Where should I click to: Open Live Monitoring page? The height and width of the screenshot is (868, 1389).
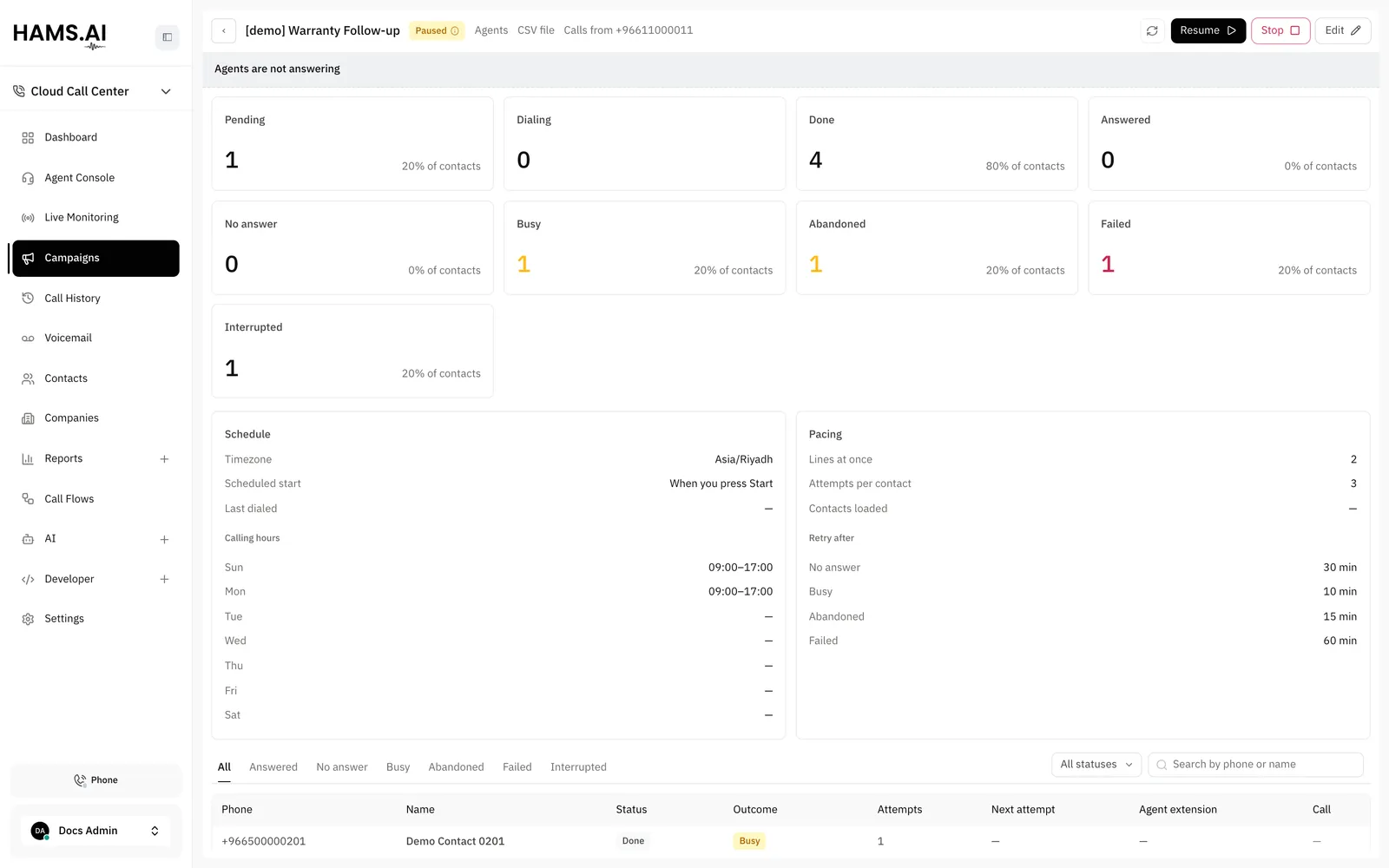pyautogui.click(x=95, y=218)
